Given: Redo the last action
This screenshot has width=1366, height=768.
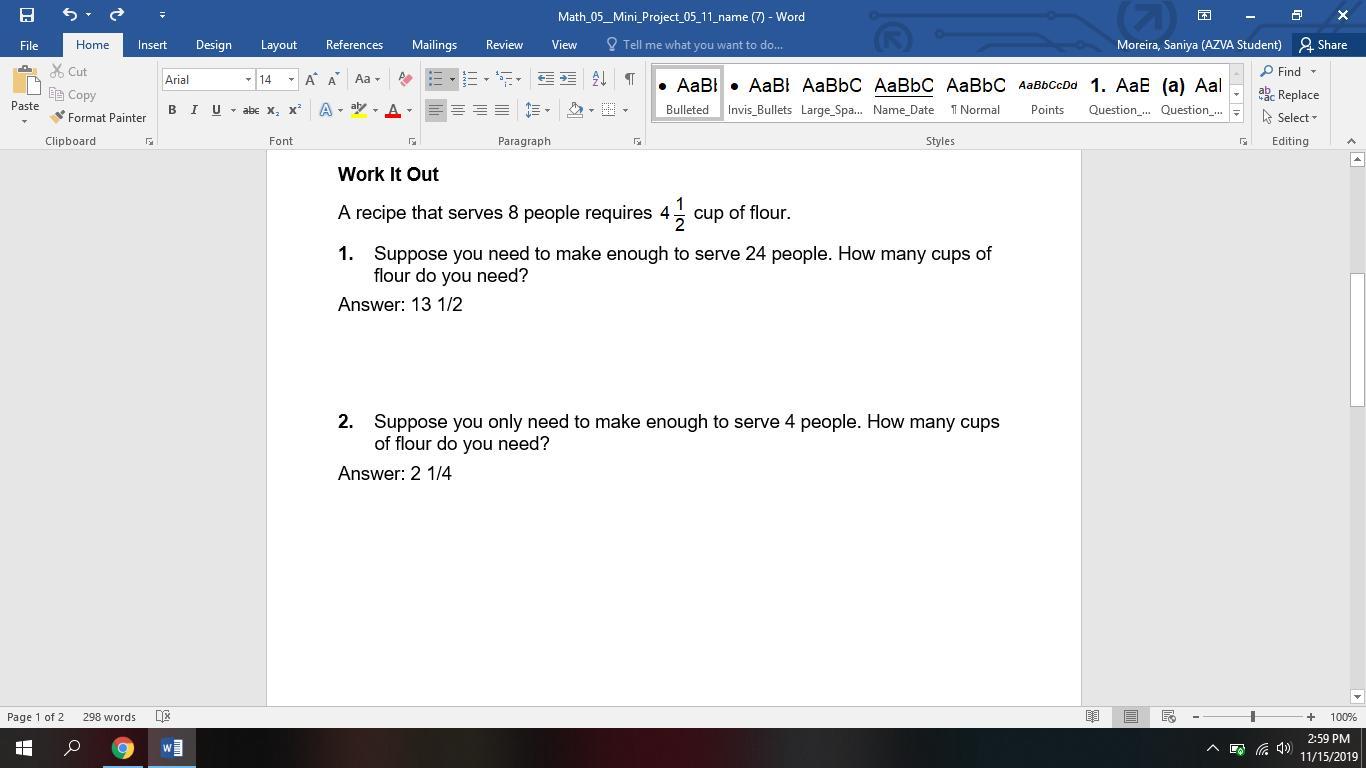Looking at the screenshot, I should coord(117,15).
